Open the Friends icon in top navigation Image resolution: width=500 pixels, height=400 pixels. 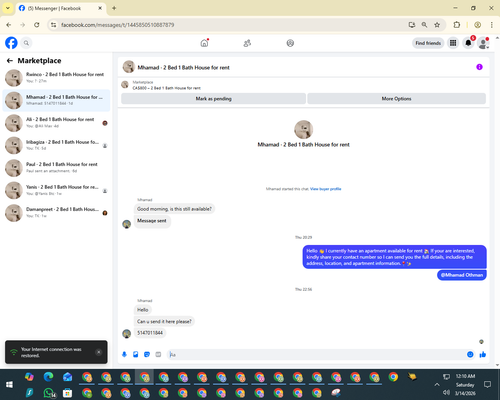pos(247,43)
